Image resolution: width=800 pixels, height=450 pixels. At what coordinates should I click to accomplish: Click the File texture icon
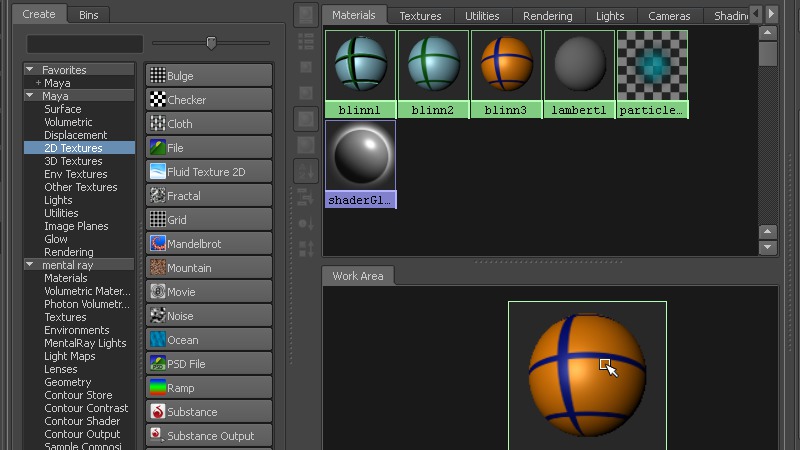[x=158, y=148]
